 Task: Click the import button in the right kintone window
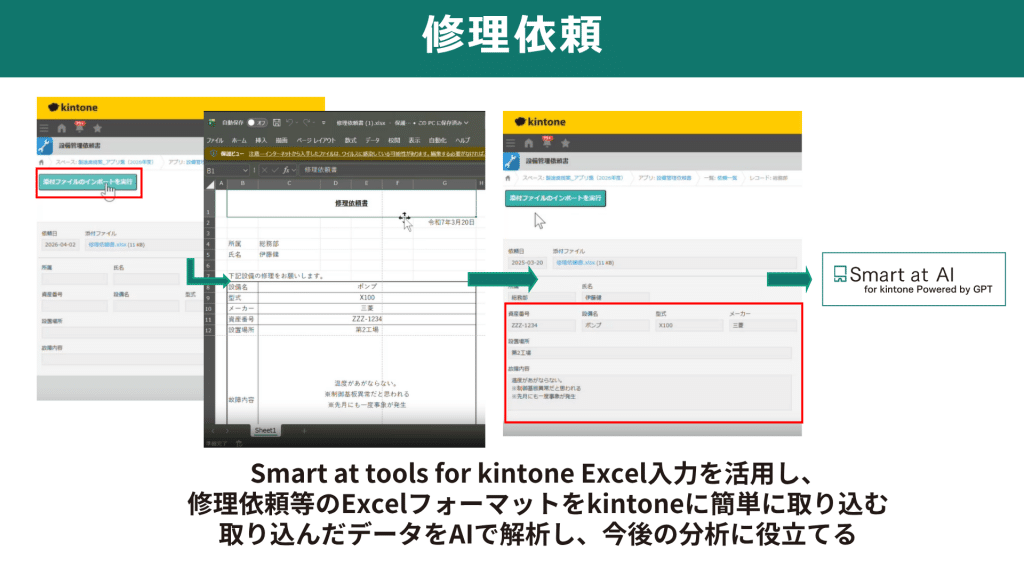click(x=555, y=198)
